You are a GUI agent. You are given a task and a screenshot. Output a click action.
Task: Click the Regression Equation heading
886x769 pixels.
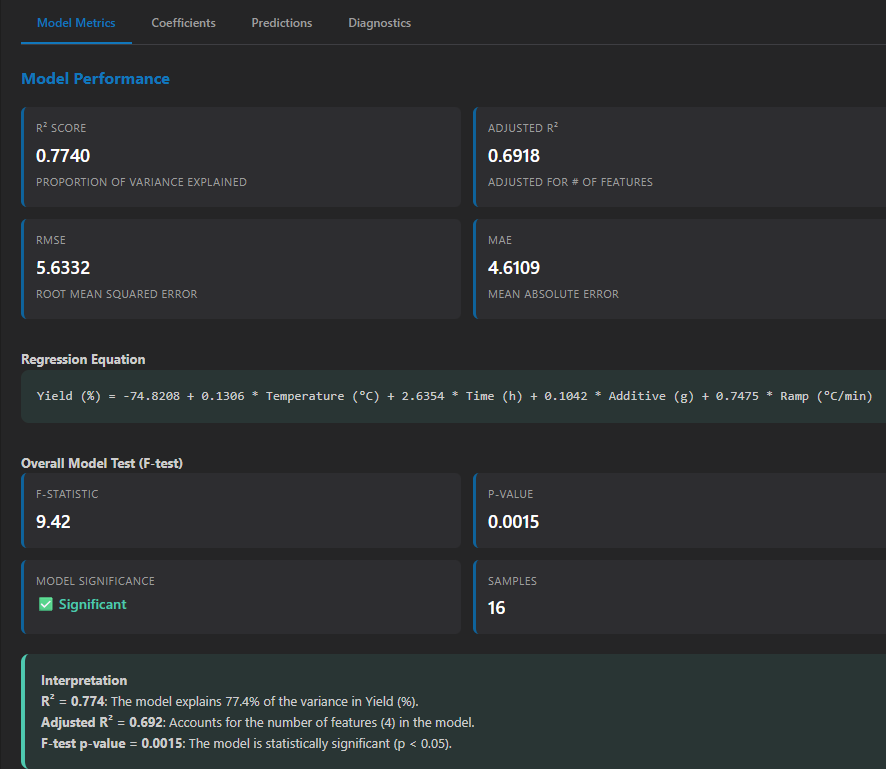click(83, 359)
